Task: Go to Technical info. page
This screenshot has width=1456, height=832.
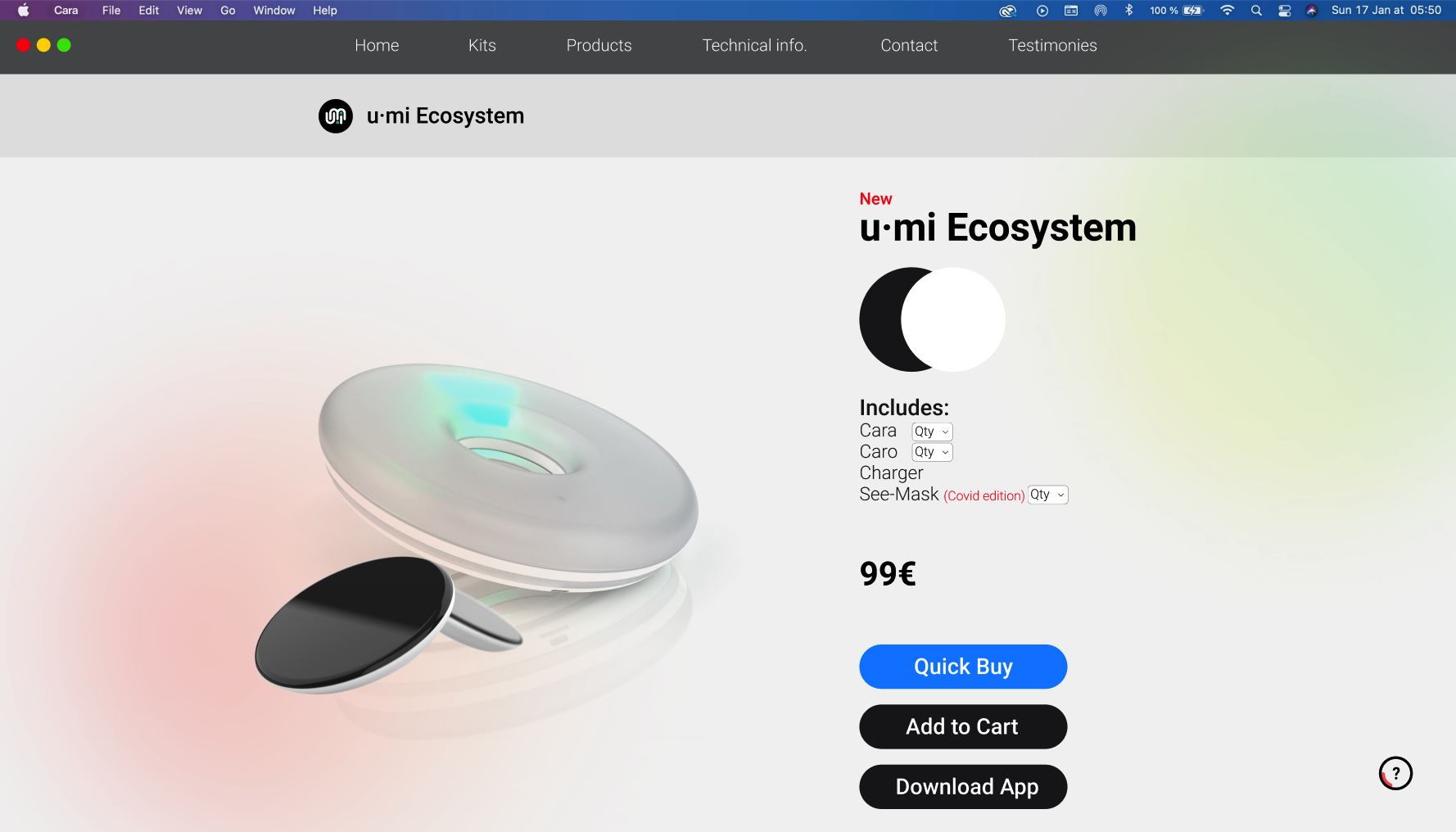Action: point(754,46)
